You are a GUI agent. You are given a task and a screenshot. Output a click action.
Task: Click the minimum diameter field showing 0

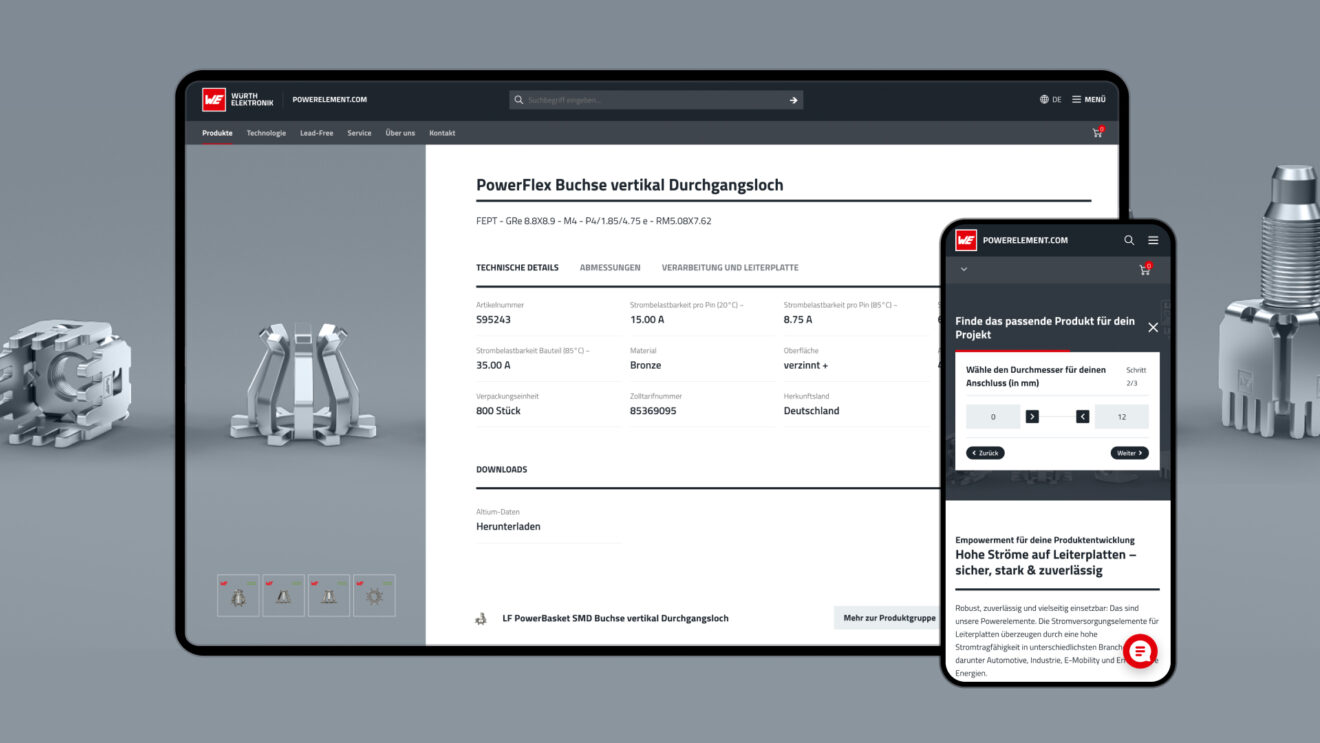click(x=993, y=417)
